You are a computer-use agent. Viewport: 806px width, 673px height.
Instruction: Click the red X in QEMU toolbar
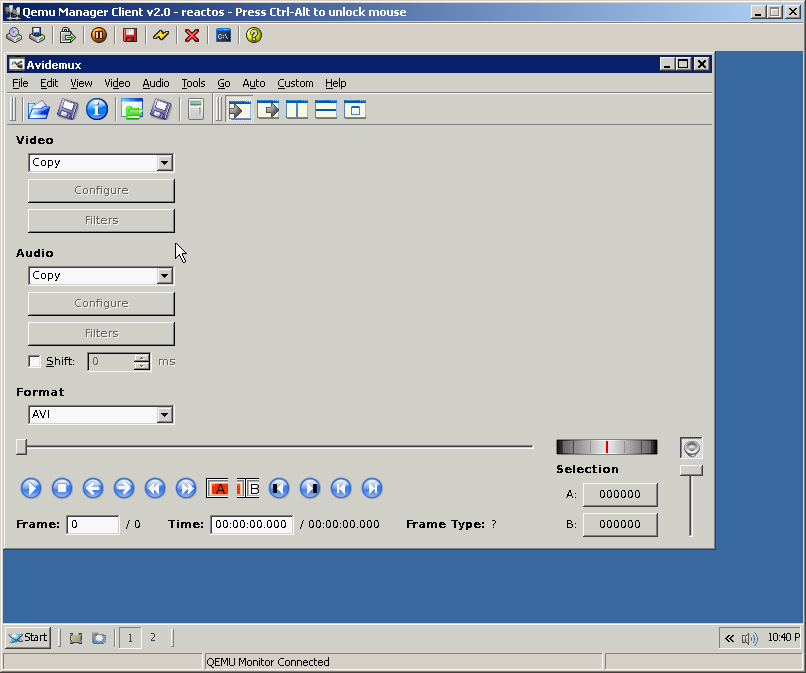coord(192,35)
